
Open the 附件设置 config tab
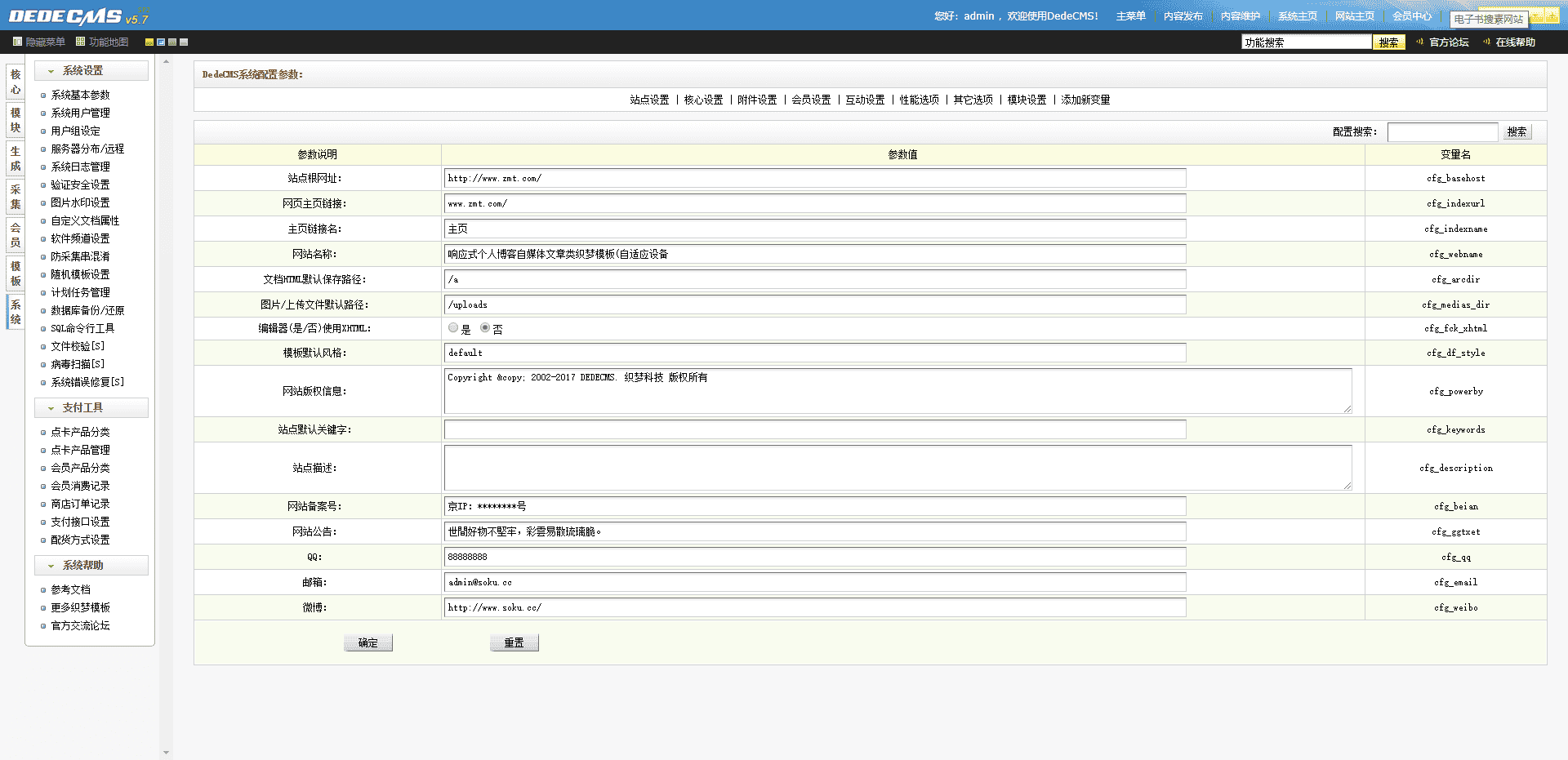pos(757,100)
